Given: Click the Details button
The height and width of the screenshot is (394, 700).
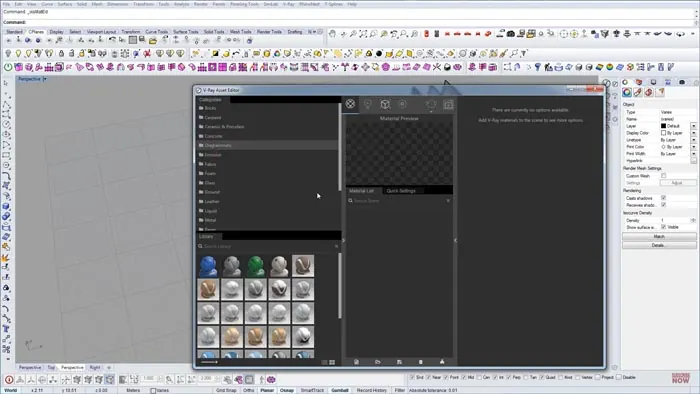Looking at the screenshot, I should click(x=659, y=245).
